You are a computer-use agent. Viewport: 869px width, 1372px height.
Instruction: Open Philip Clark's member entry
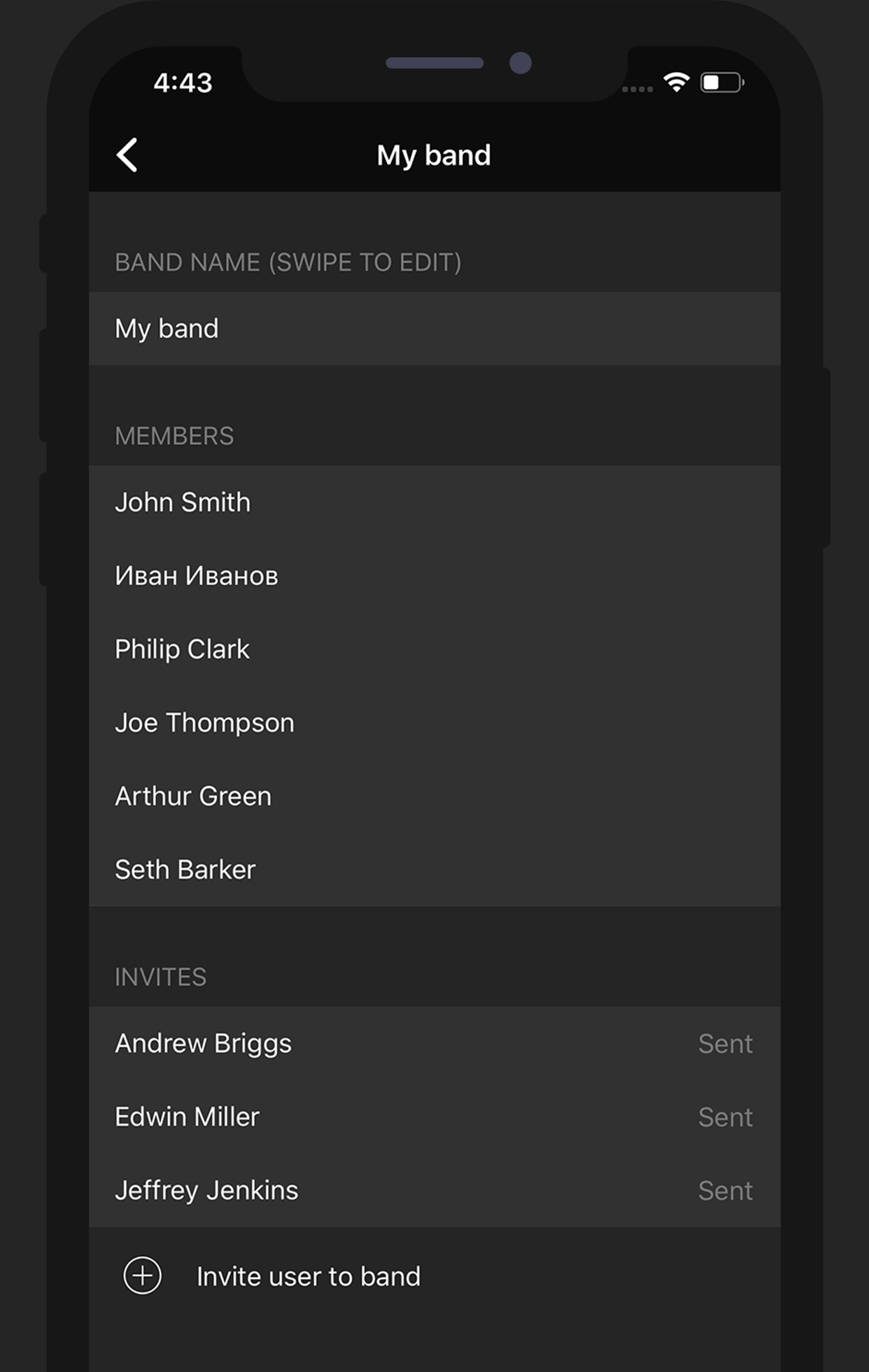(x=434, y=649)
